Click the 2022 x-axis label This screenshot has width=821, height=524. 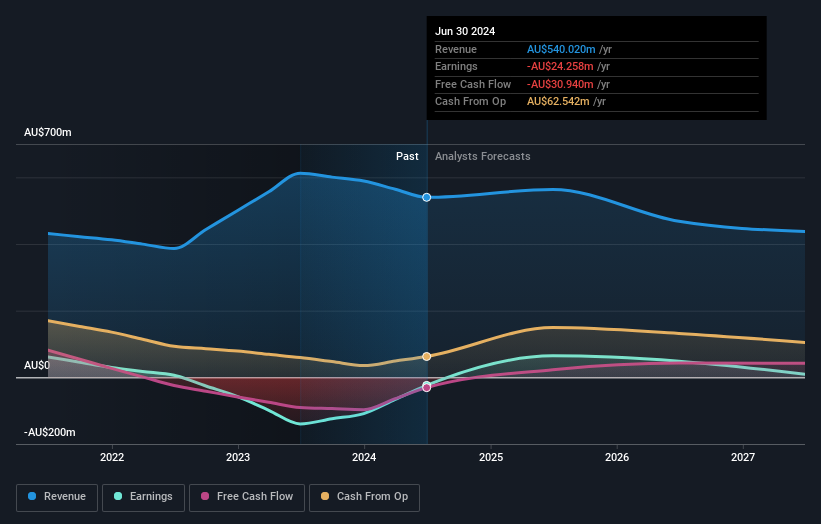pos(112,458)
